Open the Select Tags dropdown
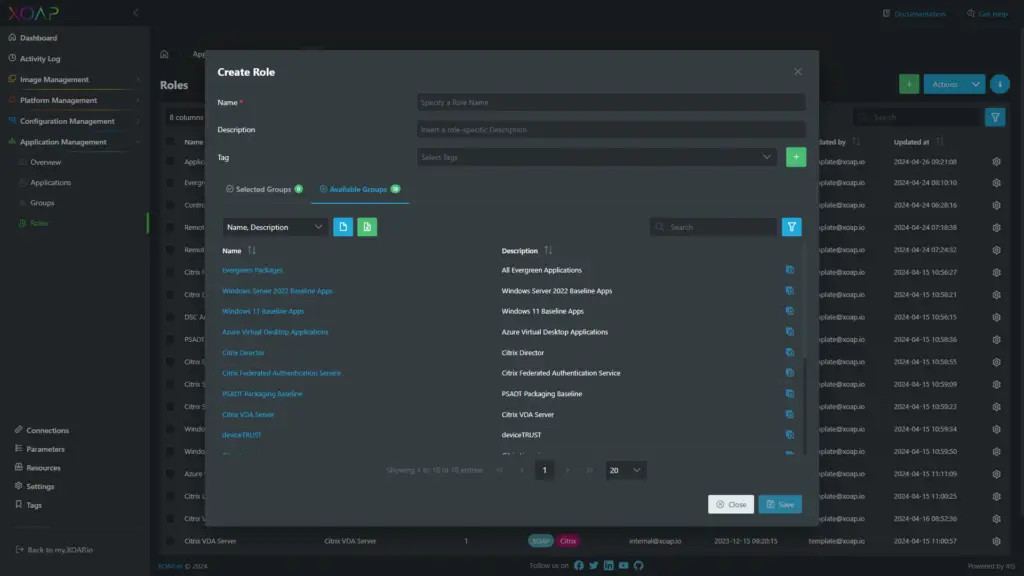 click(596, 157)
